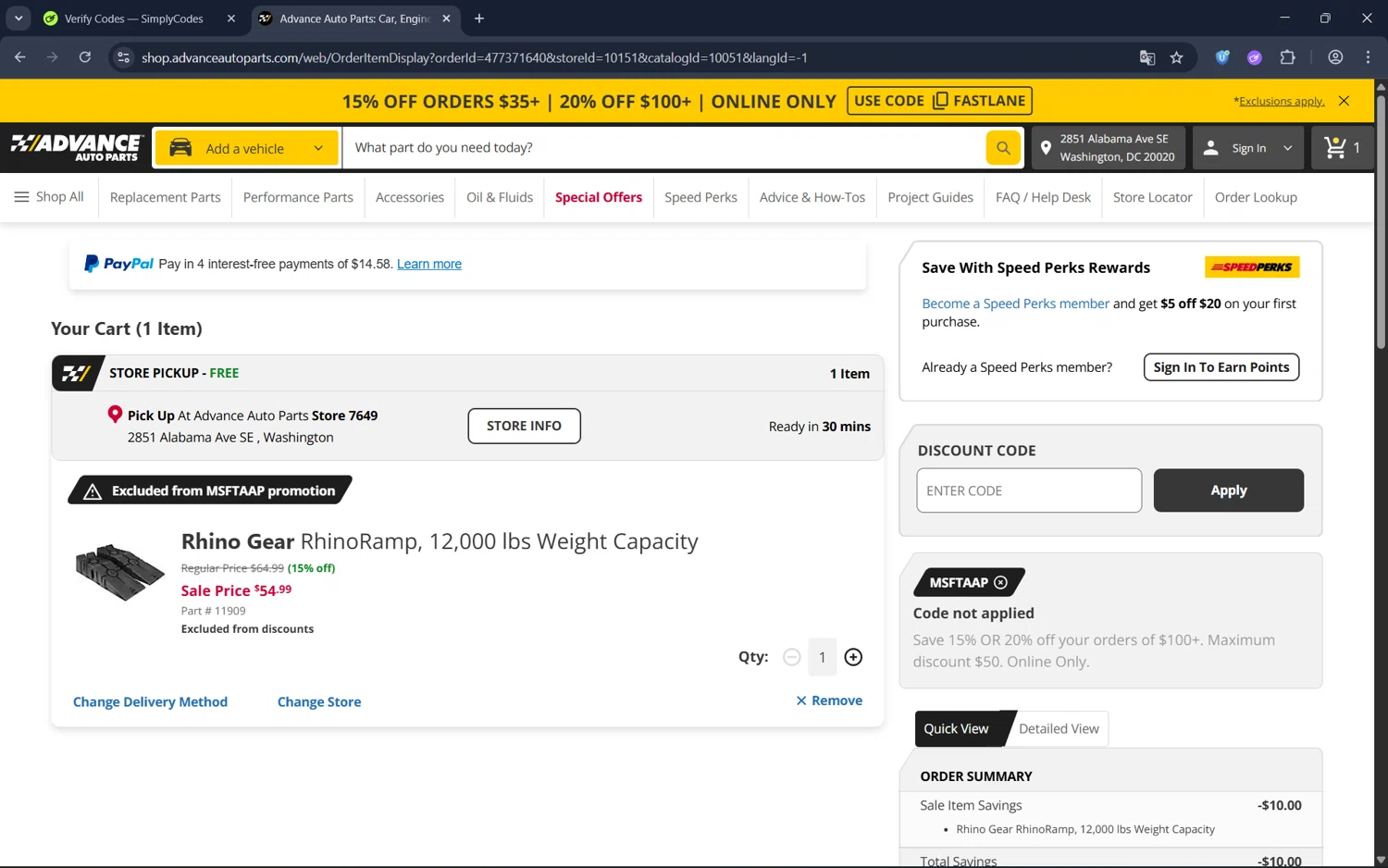
Task: Open the Chrome profile icon
Action: (x=1335, y=57)
